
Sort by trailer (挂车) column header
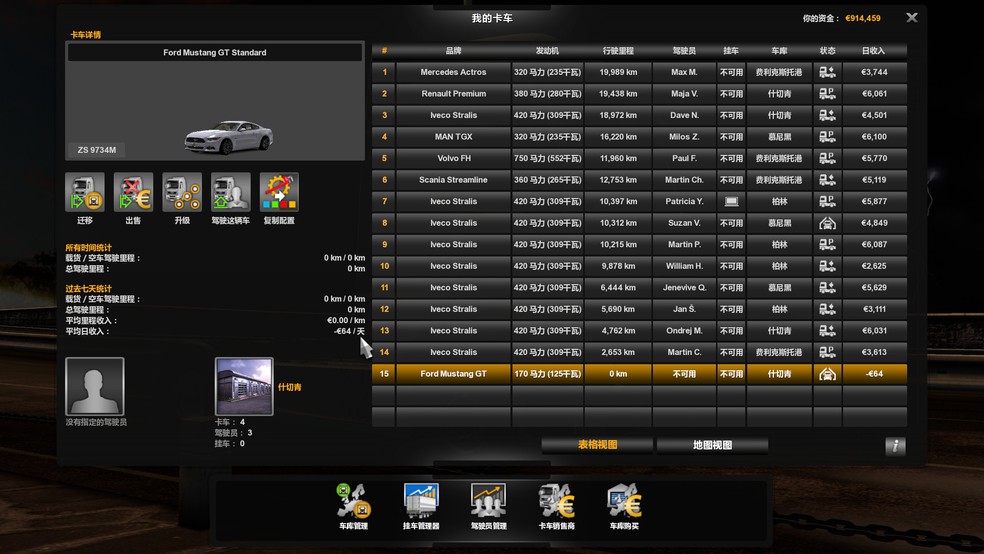(x=731, y=51)
